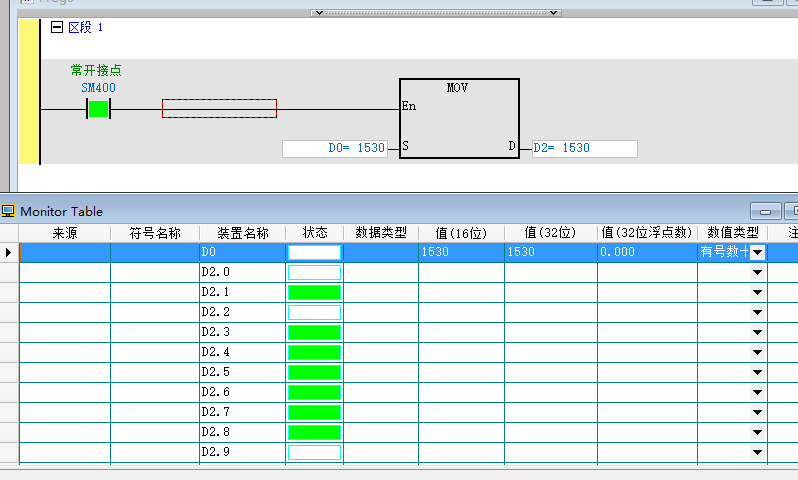This screenshot has width=798, height=480.
Task: Click the D2= 1530 destination operand field
Action: (x=584, y=148)
